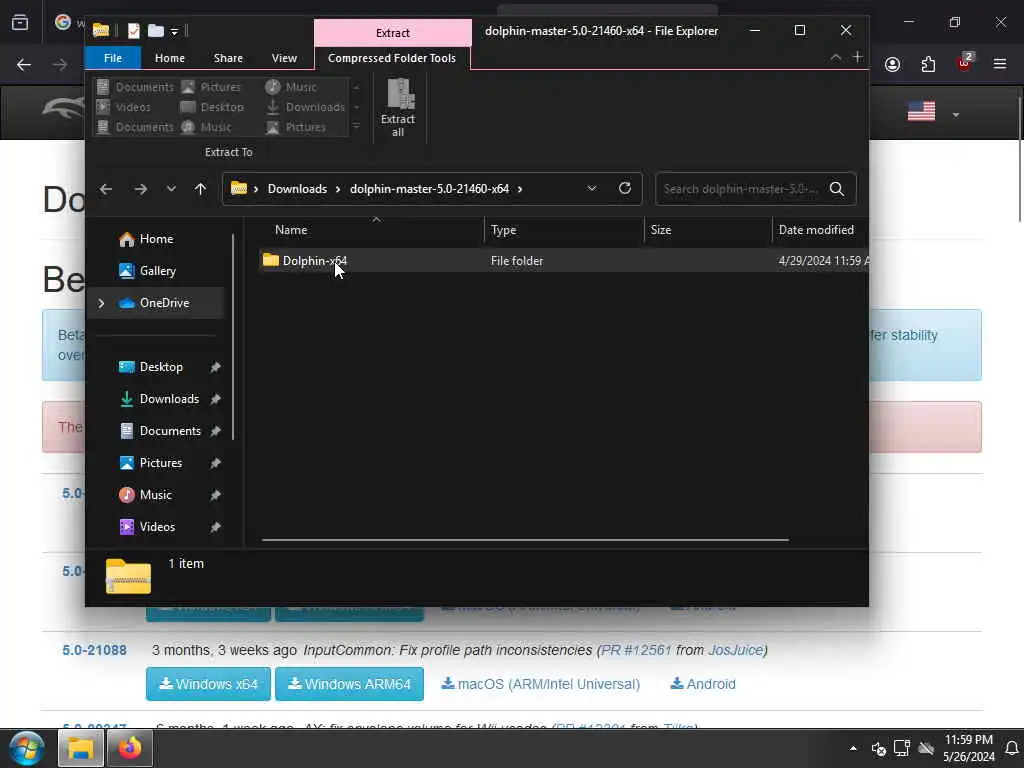Open File Explorer from the taskbar
Viewport: 1024px width, 768px height.
pos(81,748)
